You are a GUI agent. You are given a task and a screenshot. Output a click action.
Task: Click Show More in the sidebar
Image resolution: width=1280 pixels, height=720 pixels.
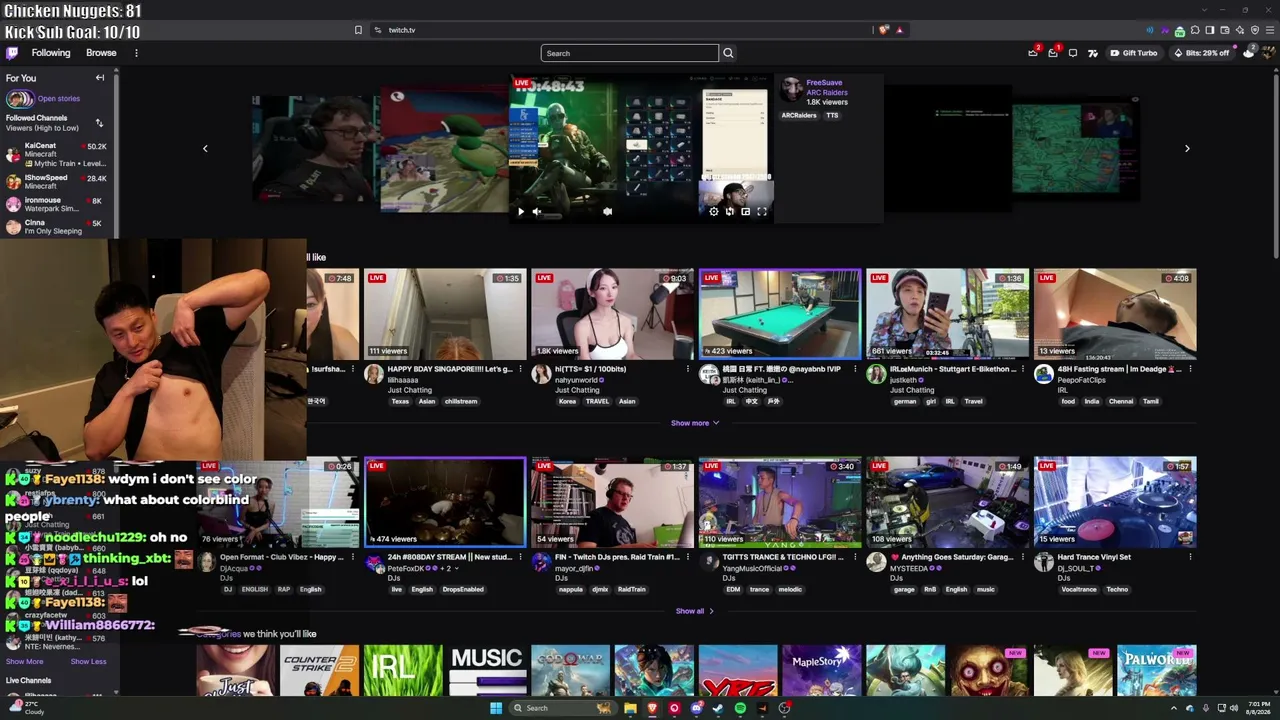pyautogui.click(x=24, y=661)
